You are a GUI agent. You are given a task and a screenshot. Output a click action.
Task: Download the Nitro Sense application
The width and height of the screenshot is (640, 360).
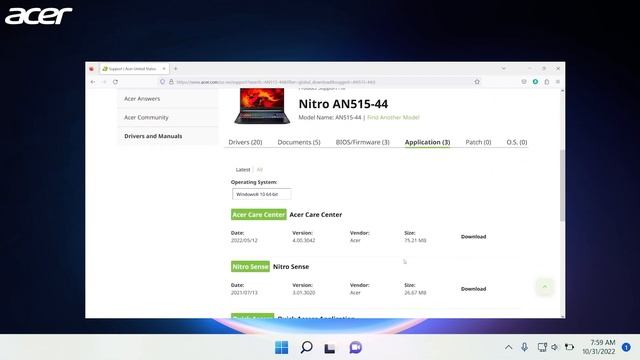point(473,289)
